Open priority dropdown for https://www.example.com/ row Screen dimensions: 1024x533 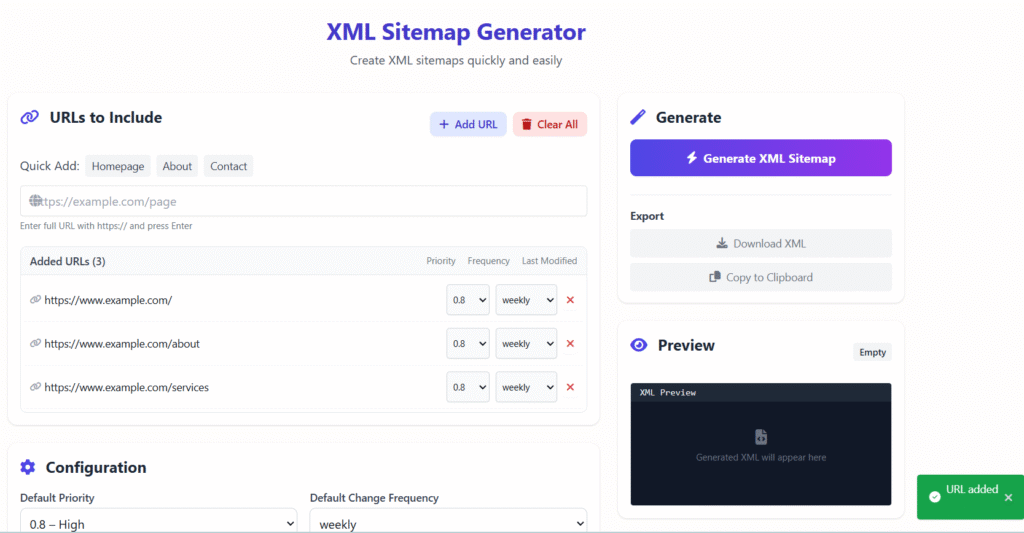pyautogui.click(x=468, y=300)
